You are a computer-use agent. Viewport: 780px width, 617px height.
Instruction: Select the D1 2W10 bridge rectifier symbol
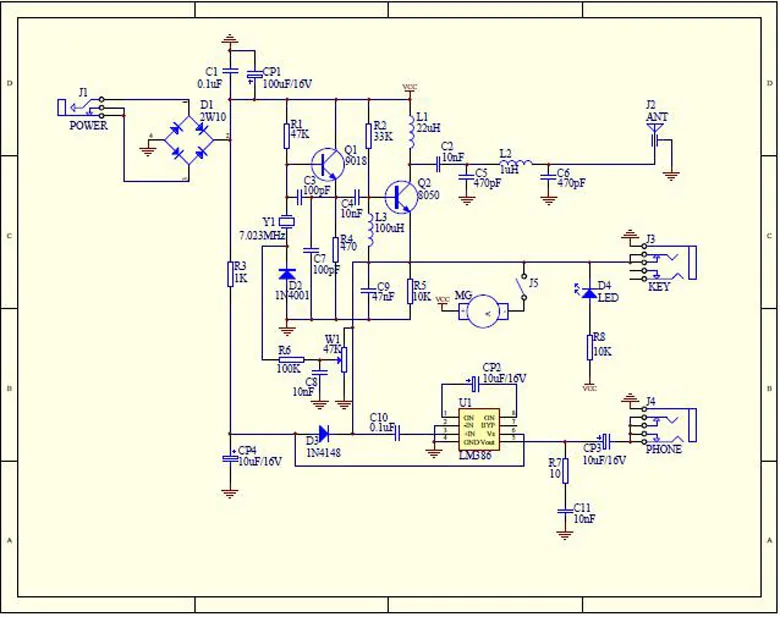189,141
